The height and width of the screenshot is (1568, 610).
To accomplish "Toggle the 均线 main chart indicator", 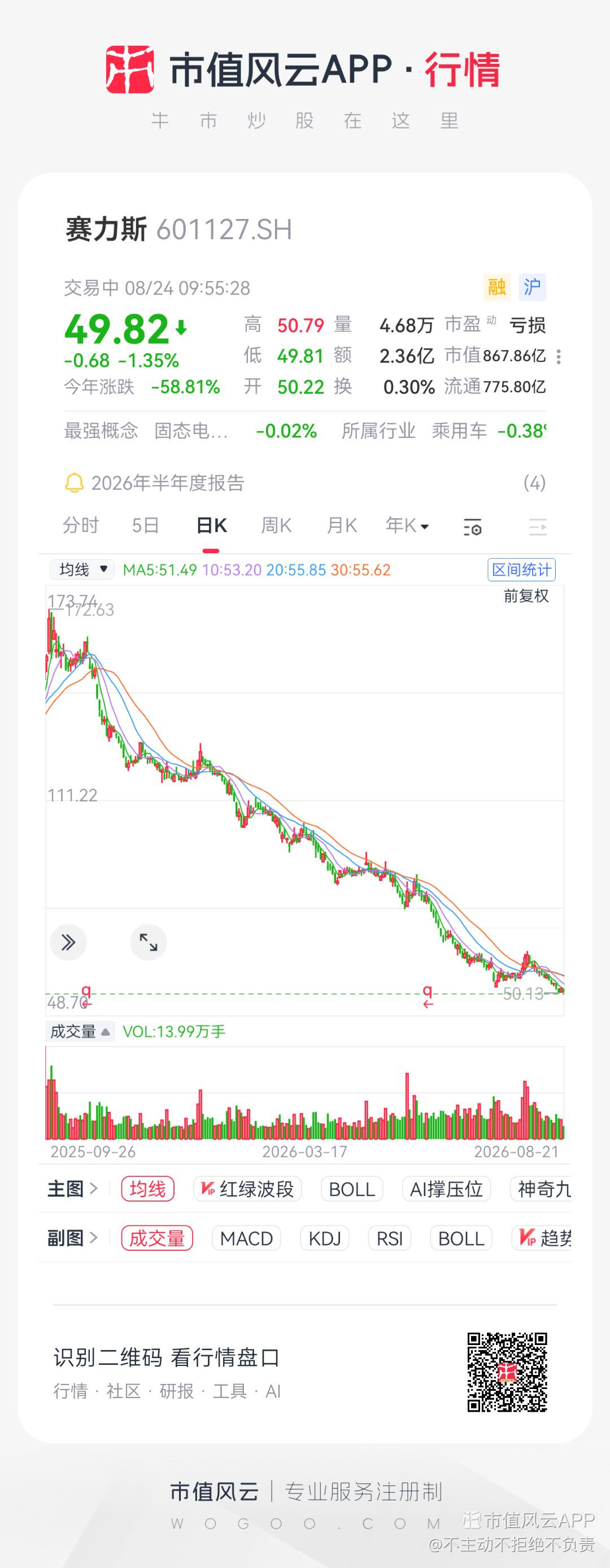I will coord(148,1189).
